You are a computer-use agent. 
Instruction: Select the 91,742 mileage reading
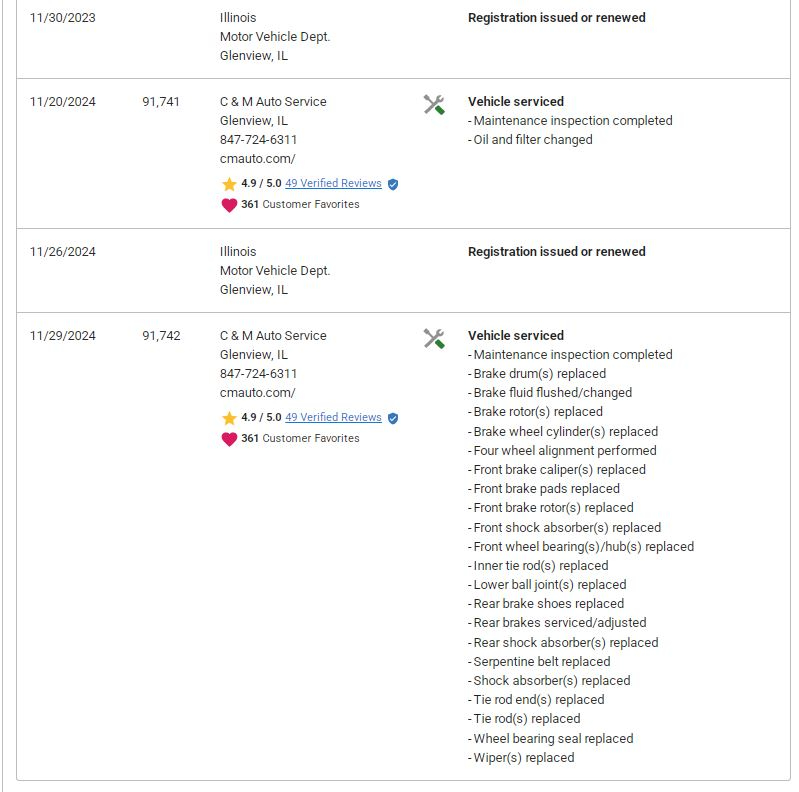pyautogui.click(x=161, y=336)
